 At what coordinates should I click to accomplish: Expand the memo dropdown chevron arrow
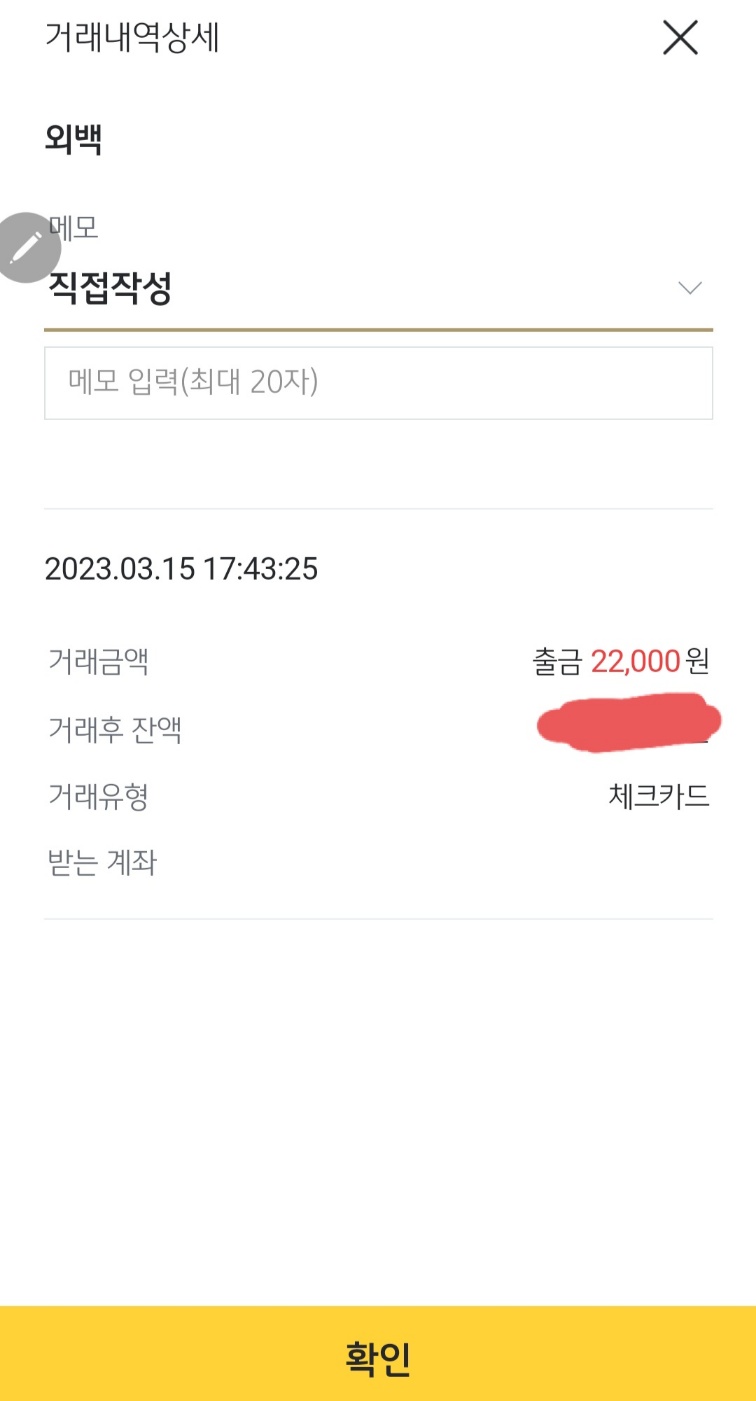[x=689, y=289]
